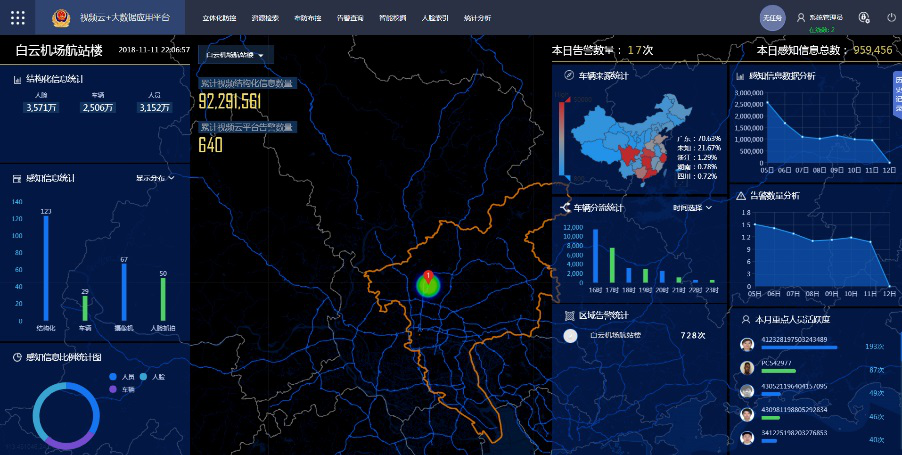Open the 统计分析 menu item
Screen dimensions: 902x455
477,18
